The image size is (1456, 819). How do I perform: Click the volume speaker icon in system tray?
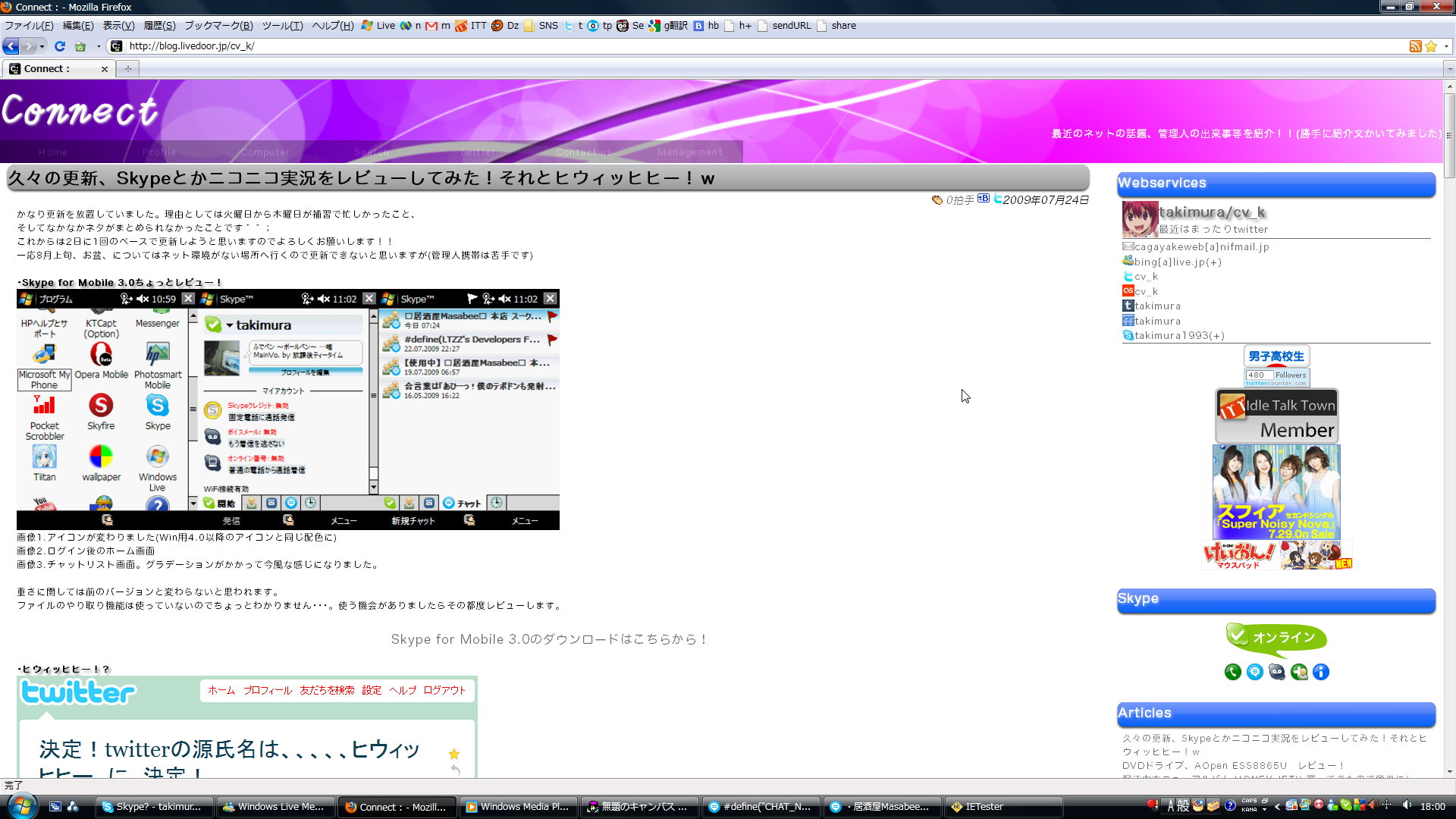click(x=1407, y=805)
